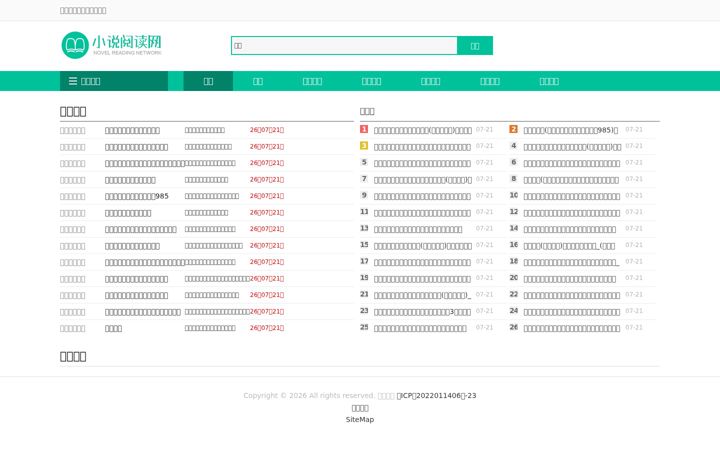The height and width of the screenshot is (450, 720).
Task: Open the rank 5 novel title
Action: pyautogui.click(x=422, y=163)
